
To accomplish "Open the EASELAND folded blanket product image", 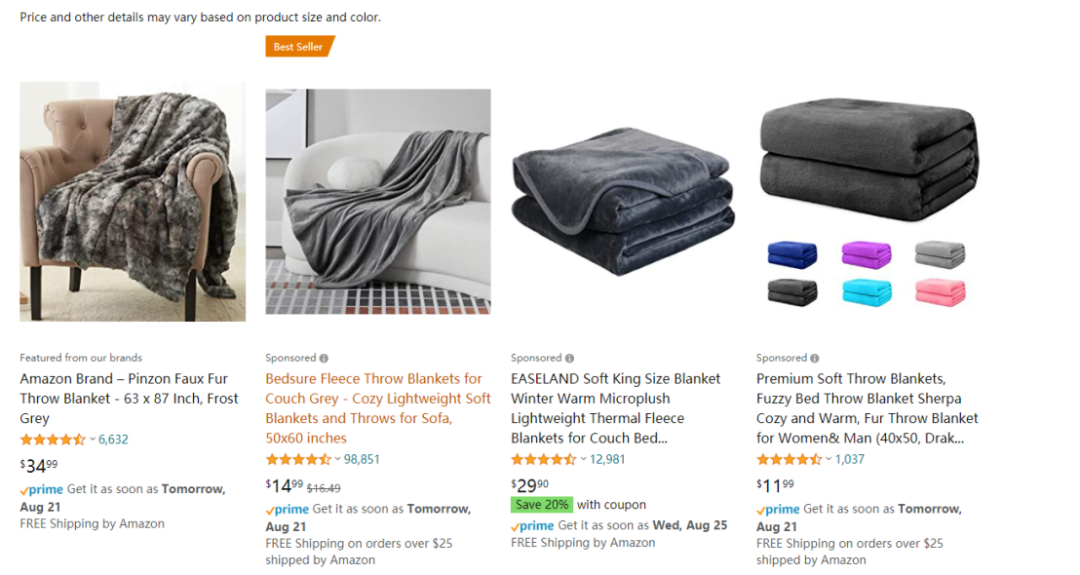I will tap(623, 202).
